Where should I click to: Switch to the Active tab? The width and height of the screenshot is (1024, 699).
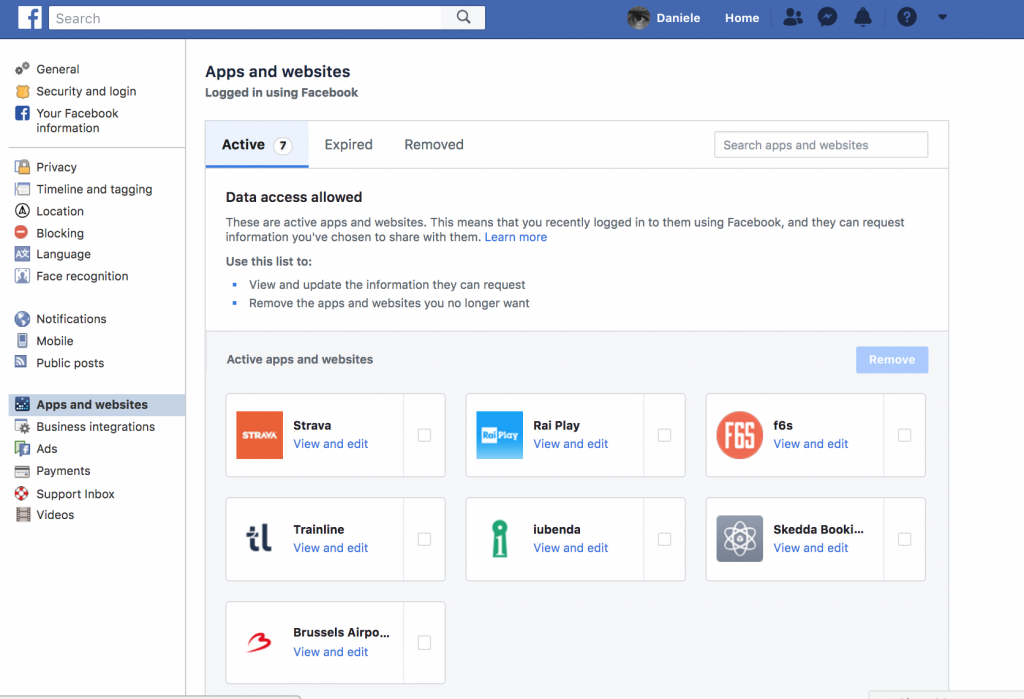coord(257,144)
